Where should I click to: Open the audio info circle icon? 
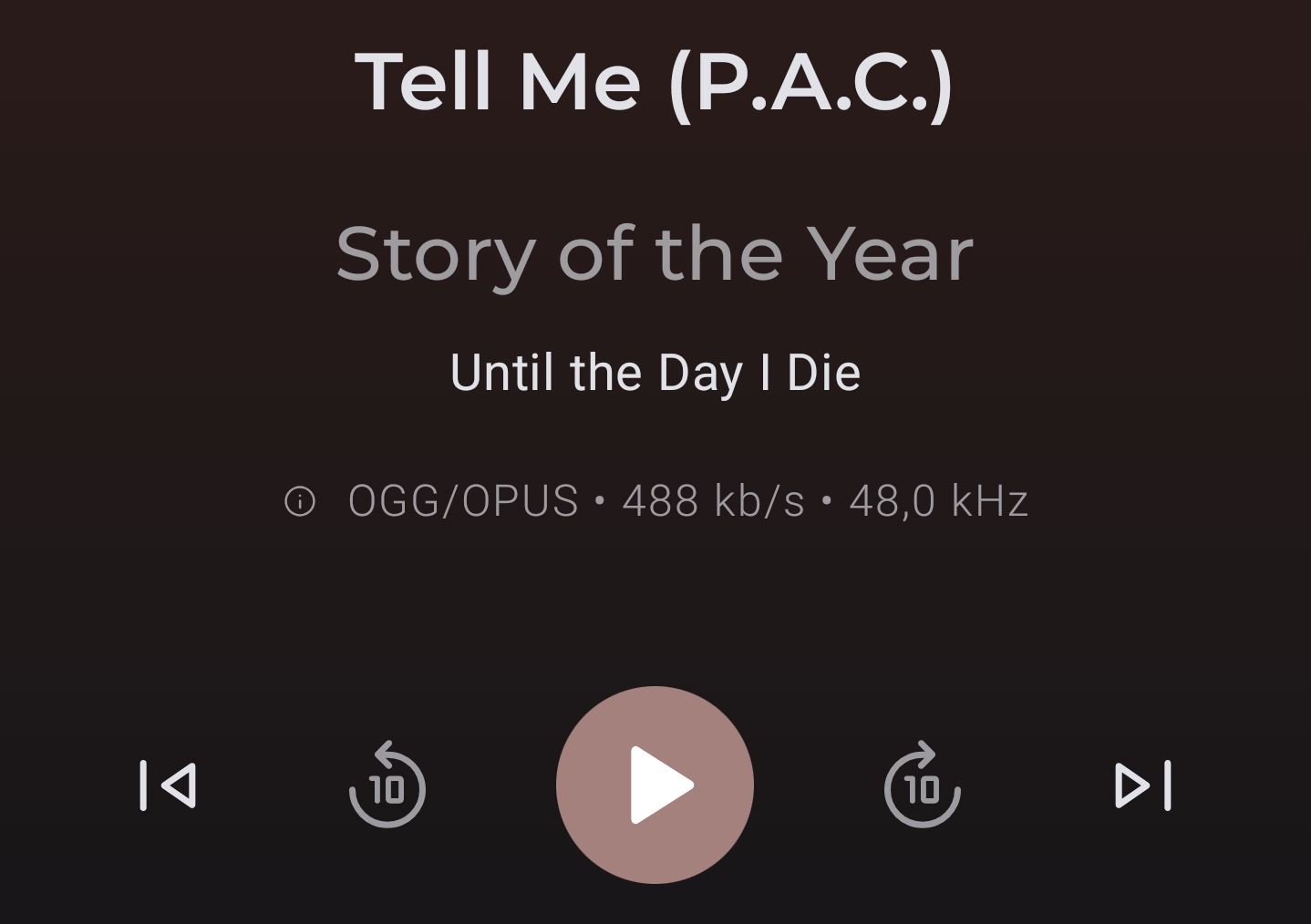click(300, 501)
